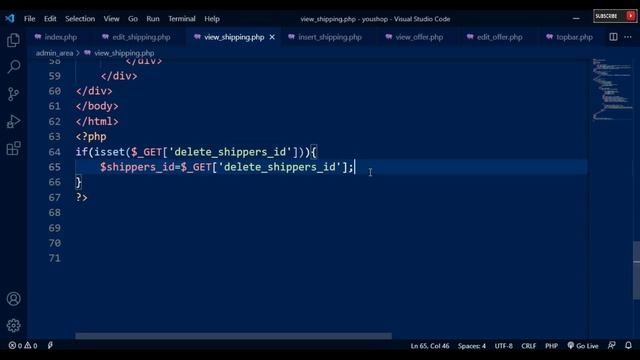Open the Selection menu
The image size is (640, 360).
(x=80, y=19)
